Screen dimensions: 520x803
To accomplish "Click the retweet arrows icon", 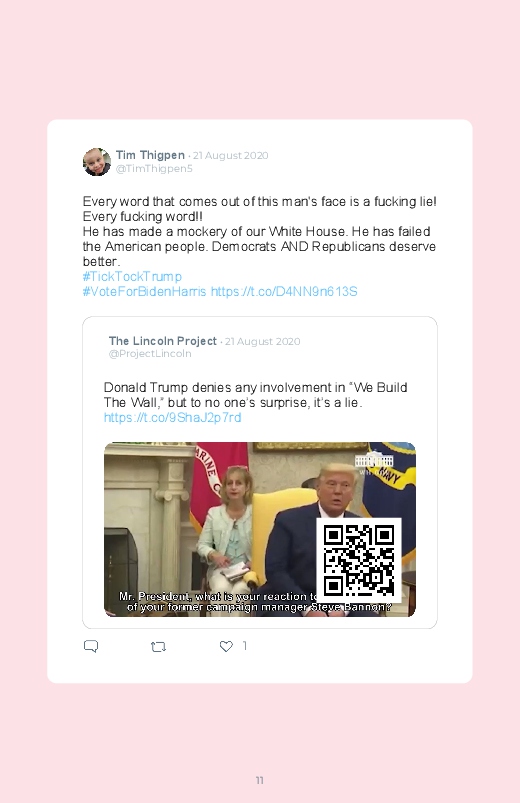I will tap(158, 647).
